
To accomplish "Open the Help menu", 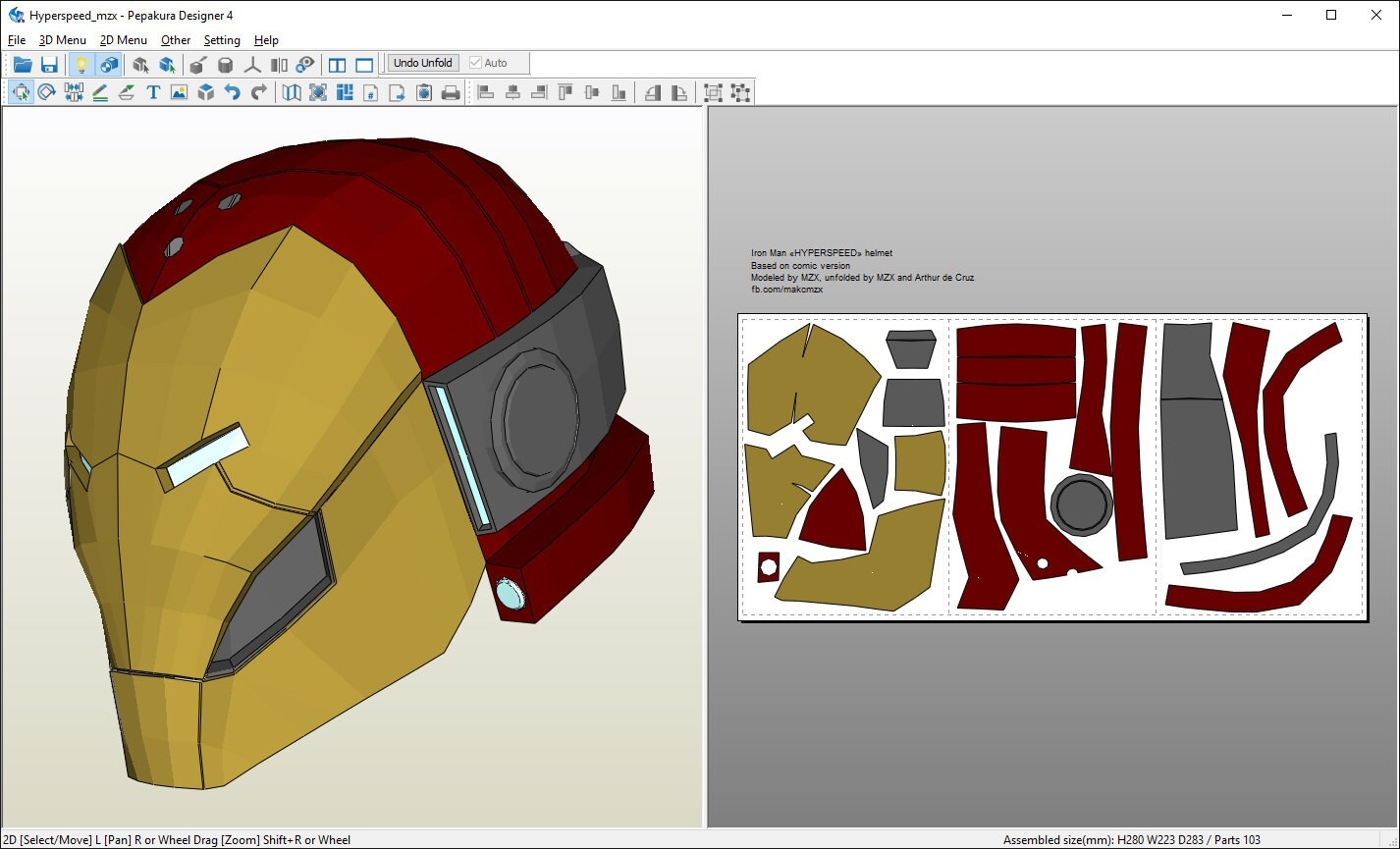I will point(266,40).
